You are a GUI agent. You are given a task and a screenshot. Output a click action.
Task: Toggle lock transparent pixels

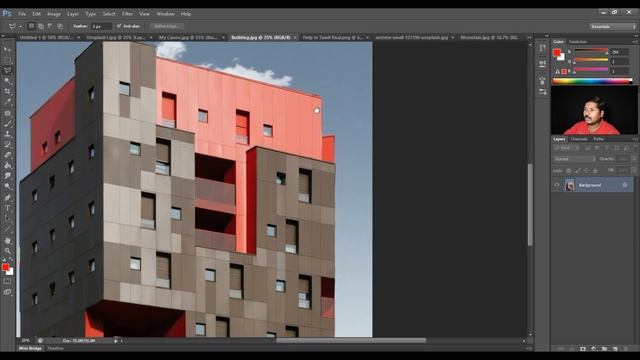point(569,171)
